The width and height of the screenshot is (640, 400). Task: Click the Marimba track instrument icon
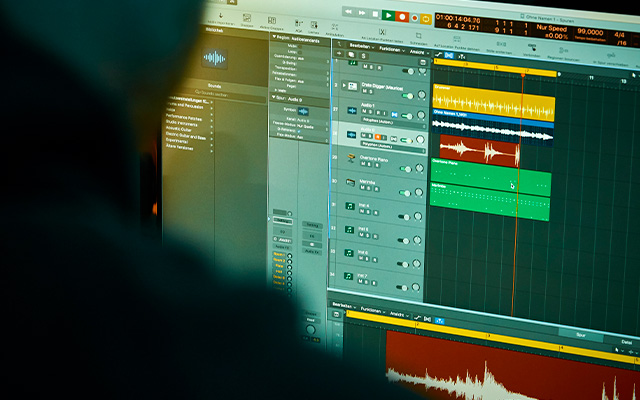point(350,182)
